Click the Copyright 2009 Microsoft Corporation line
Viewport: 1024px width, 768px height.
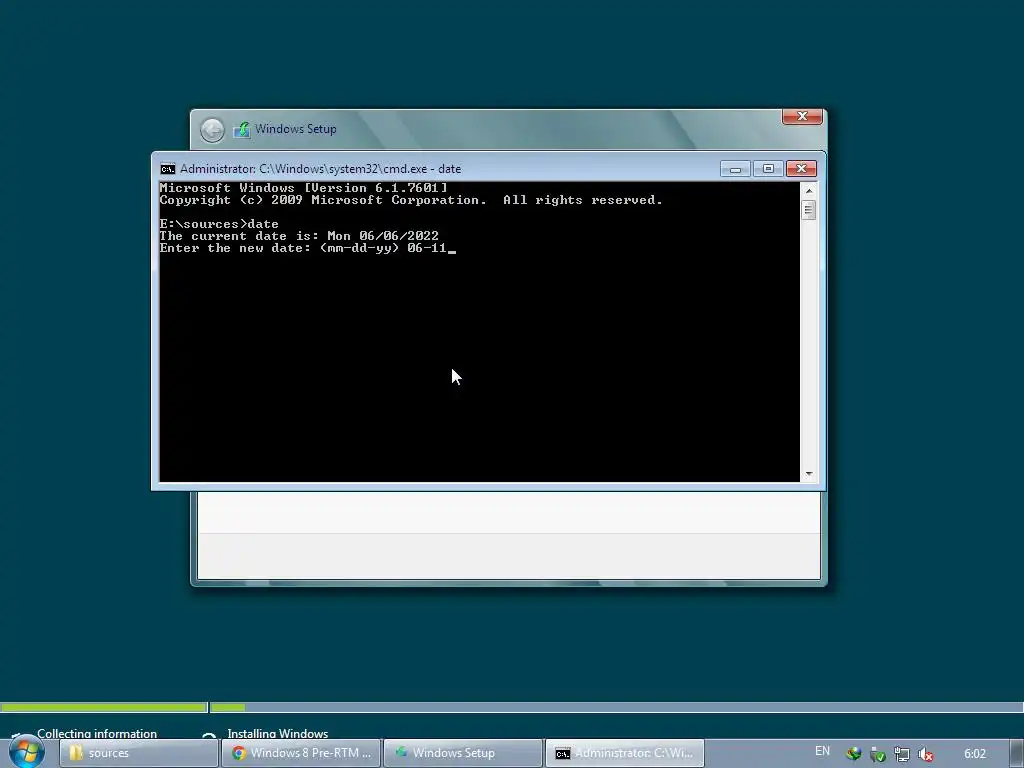pyautogui.click(x=411, y=200)
